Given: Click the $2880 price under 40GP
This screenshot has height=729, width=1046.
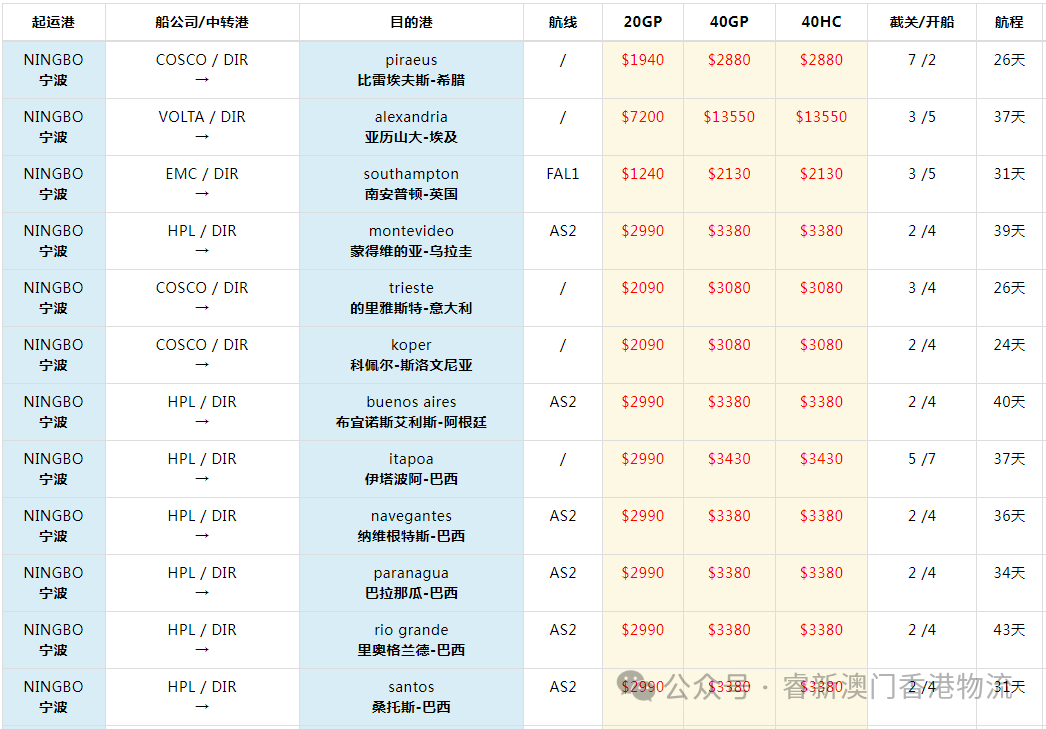Looking at the screenshot, I should click(x=729, y=60).
